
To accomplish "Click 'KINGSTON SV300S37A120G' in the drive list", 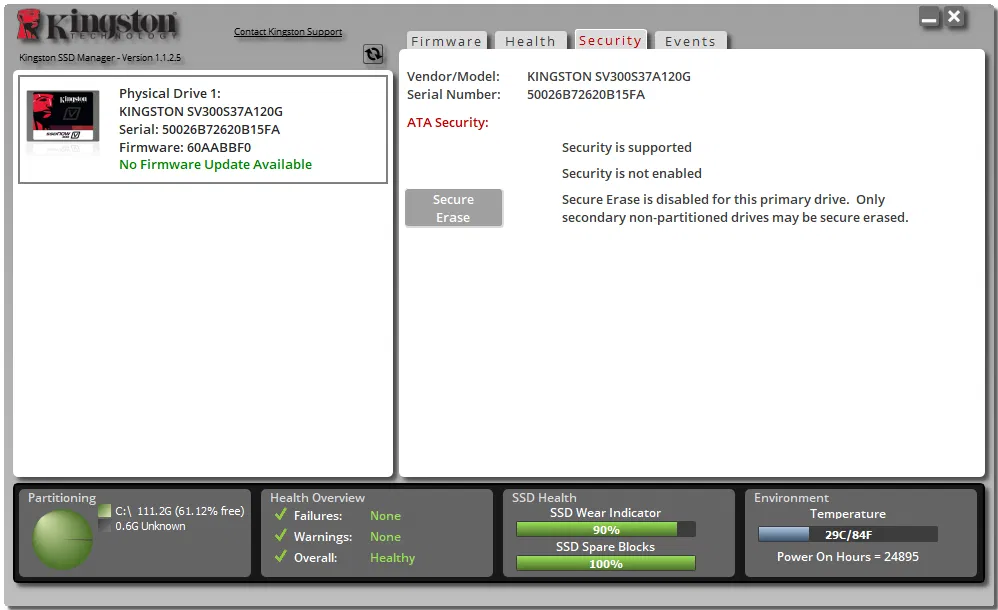I will pos(200,111).
